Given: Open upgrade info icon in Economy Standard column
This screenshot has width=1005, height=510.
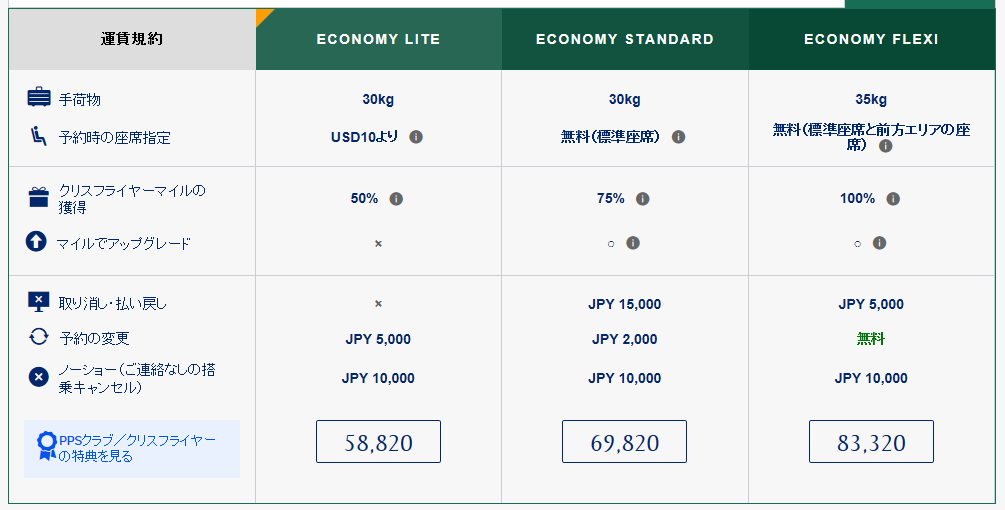Looking at the screenshot, I should point(633,243).
